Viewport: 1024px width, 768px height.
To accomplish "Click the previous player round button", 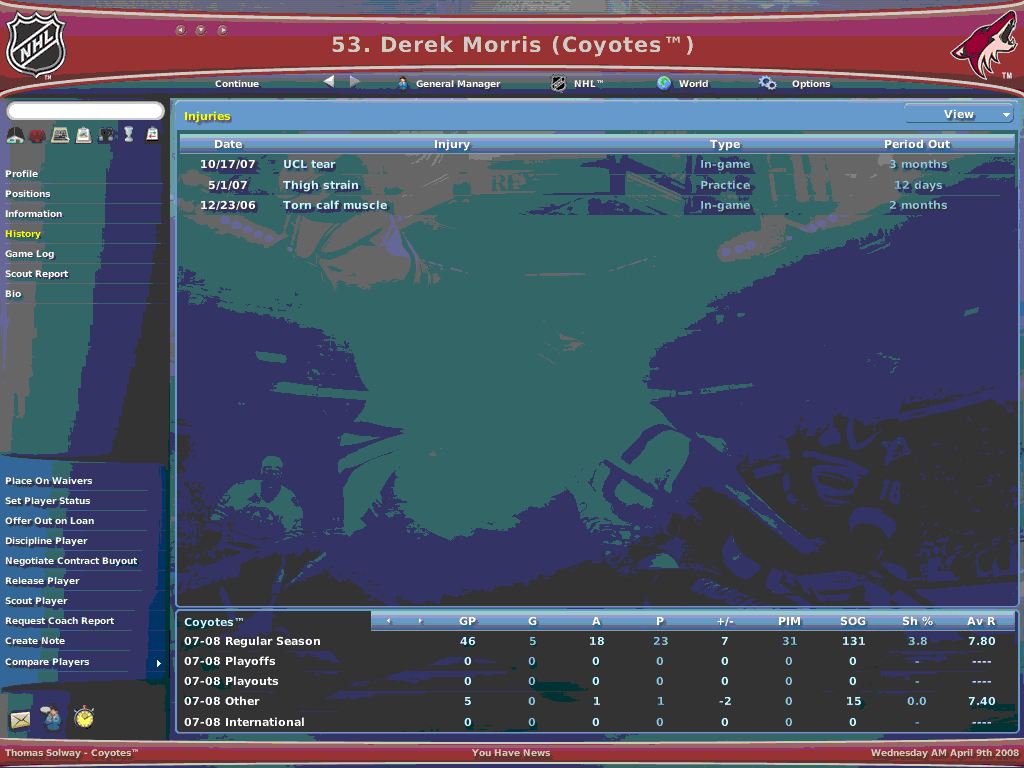I will pyautogui.click(x=181, y=30).
